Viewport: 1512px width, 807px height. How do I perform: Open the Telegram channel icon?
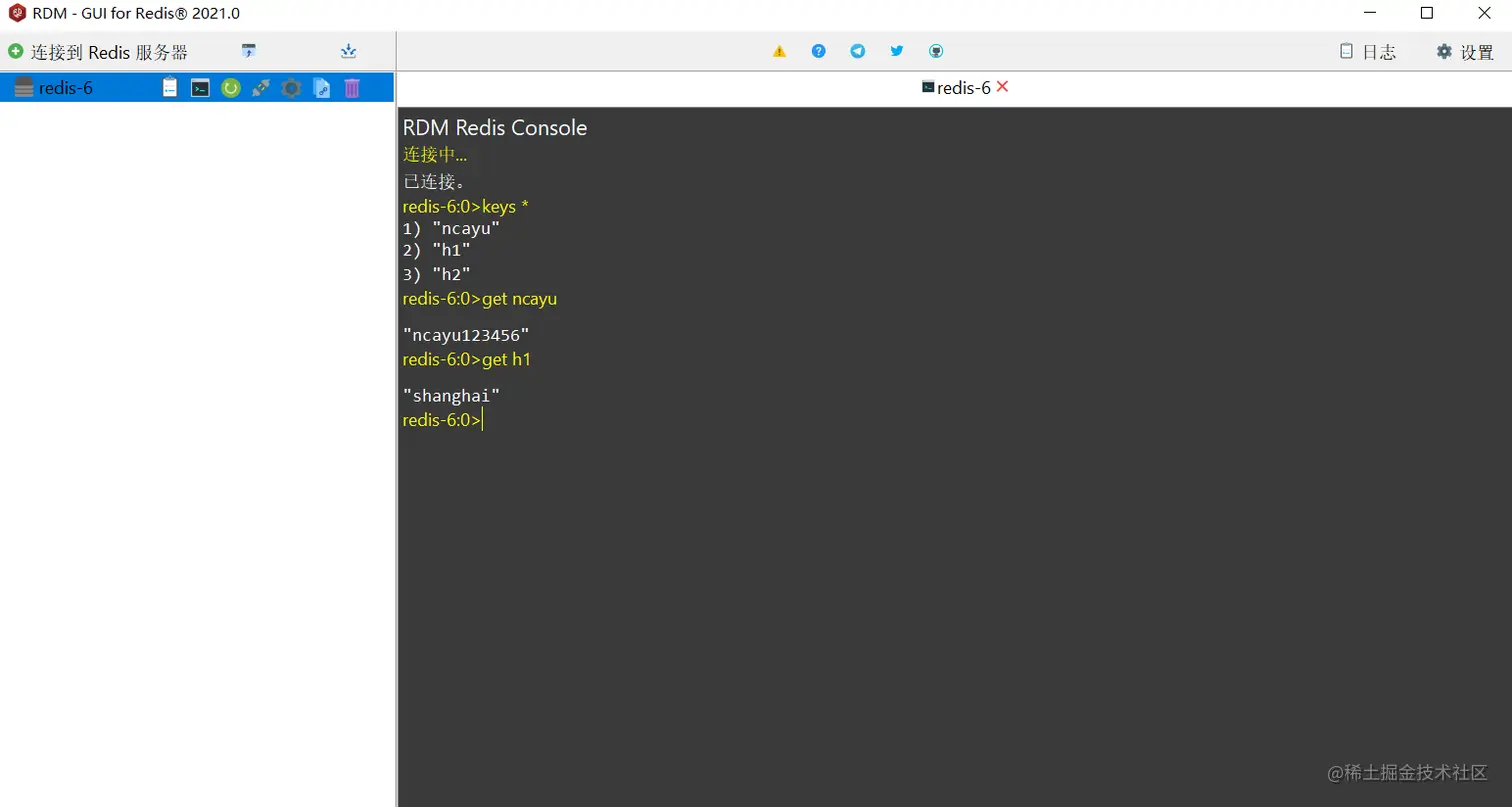pyautogui.click(x=858, y=51)
